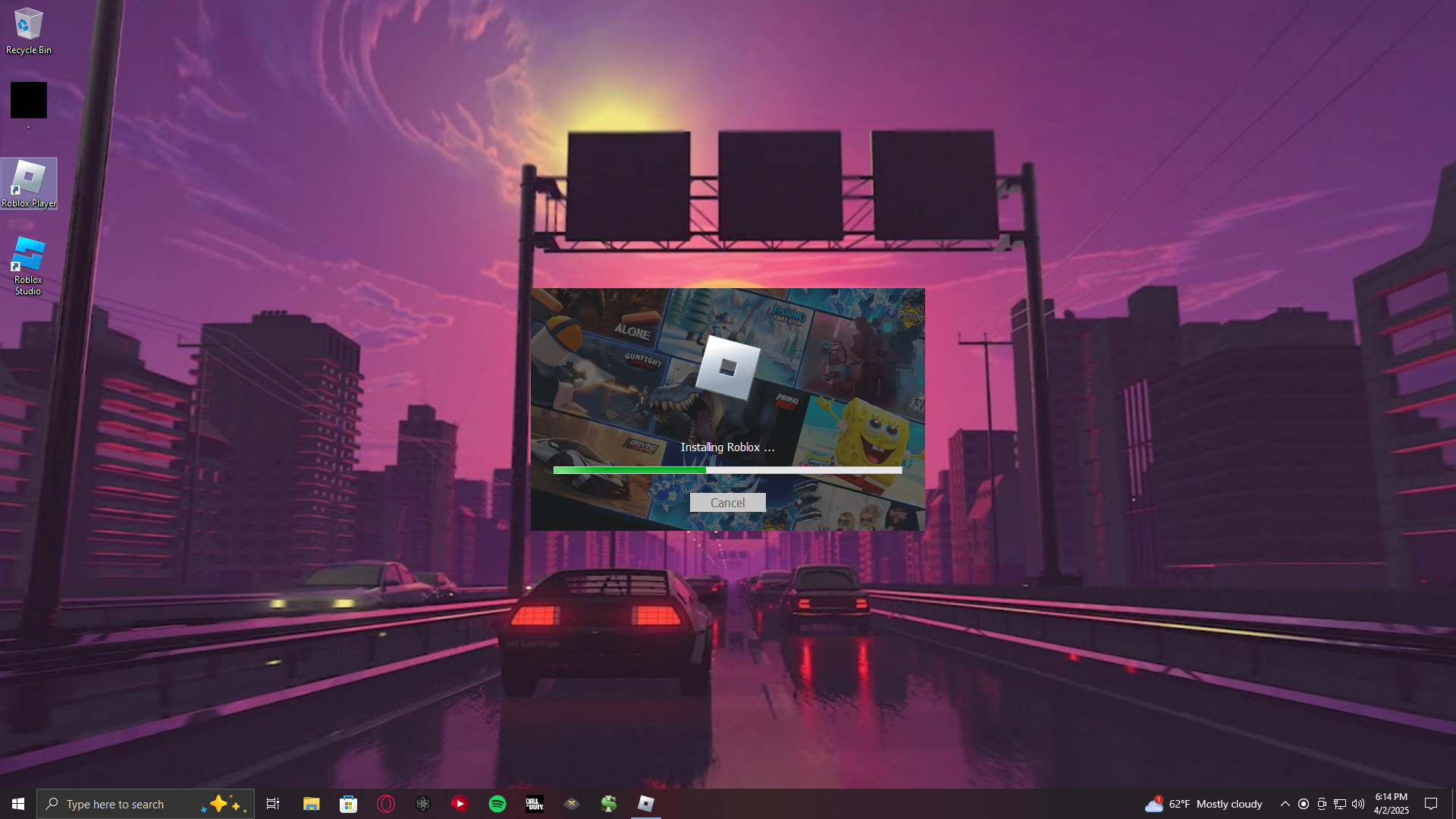Click the Roblox installation progress bar

(727, 470)
